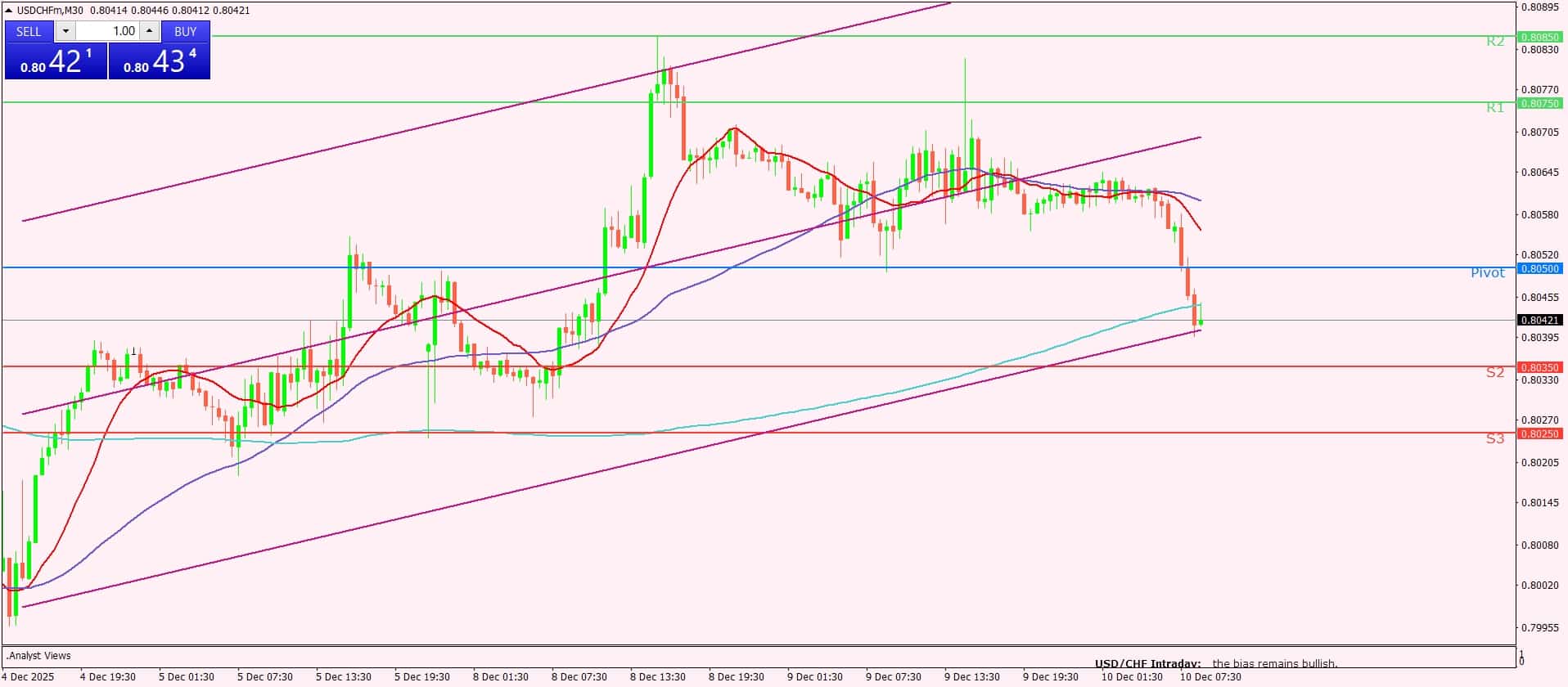Click the 9 Dec 13:30 time label
1568x687 pixels.
[972, 676]
